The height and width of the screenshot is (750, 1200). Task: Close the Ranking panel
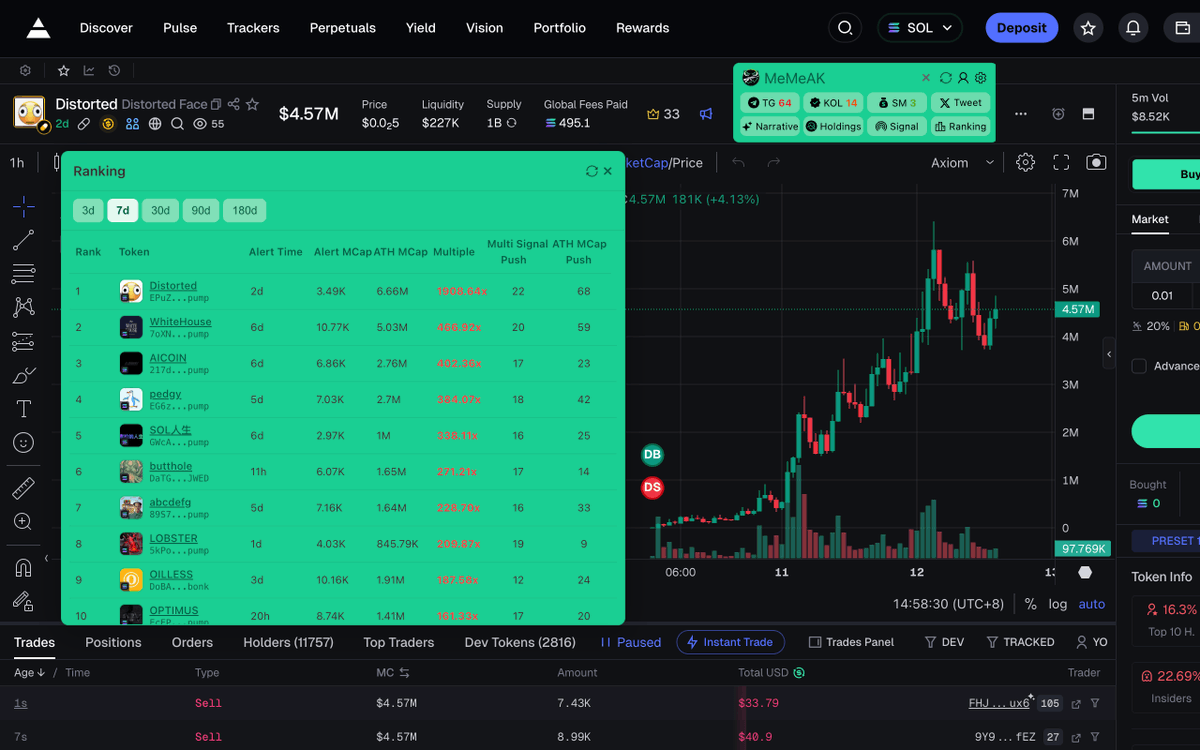pos(607,171)
